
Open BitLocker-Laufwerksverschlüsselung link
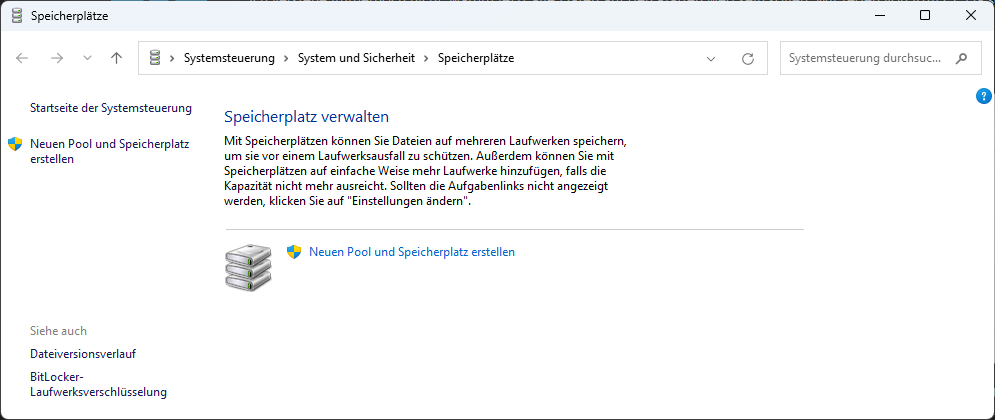point(98,384)
